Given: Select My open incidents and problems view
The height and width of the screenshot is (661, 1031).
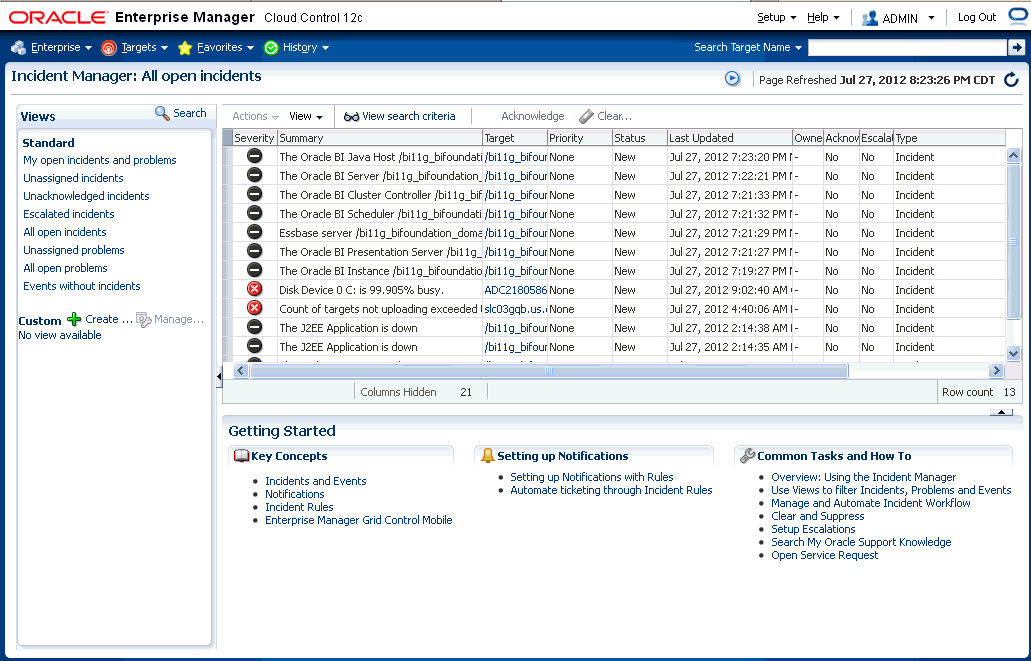Looking at the screenshot, I should pos(99,160).
